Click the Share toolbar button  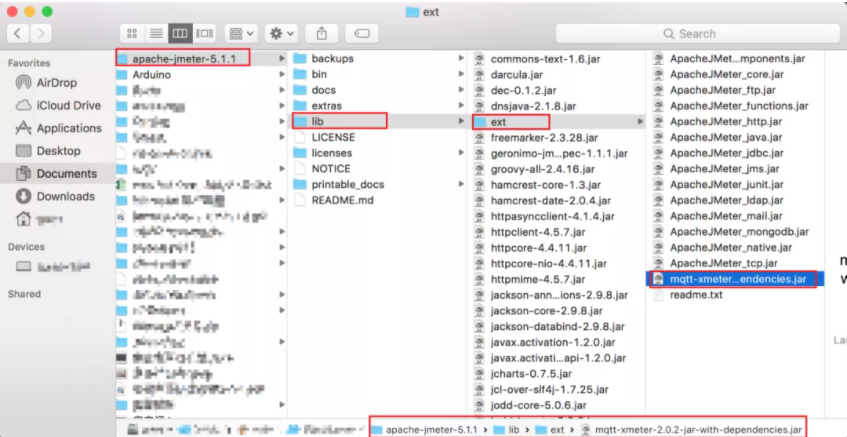tap(321, 33)
